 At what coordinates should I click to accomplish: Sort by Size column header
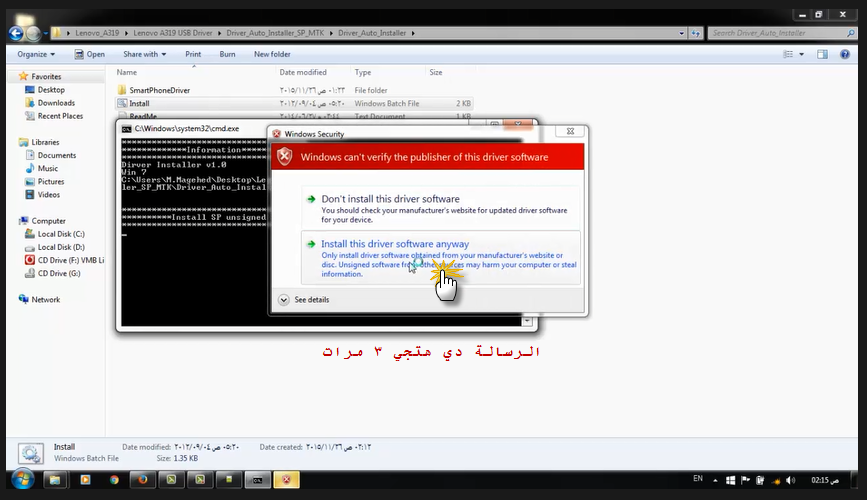[436, 72]
